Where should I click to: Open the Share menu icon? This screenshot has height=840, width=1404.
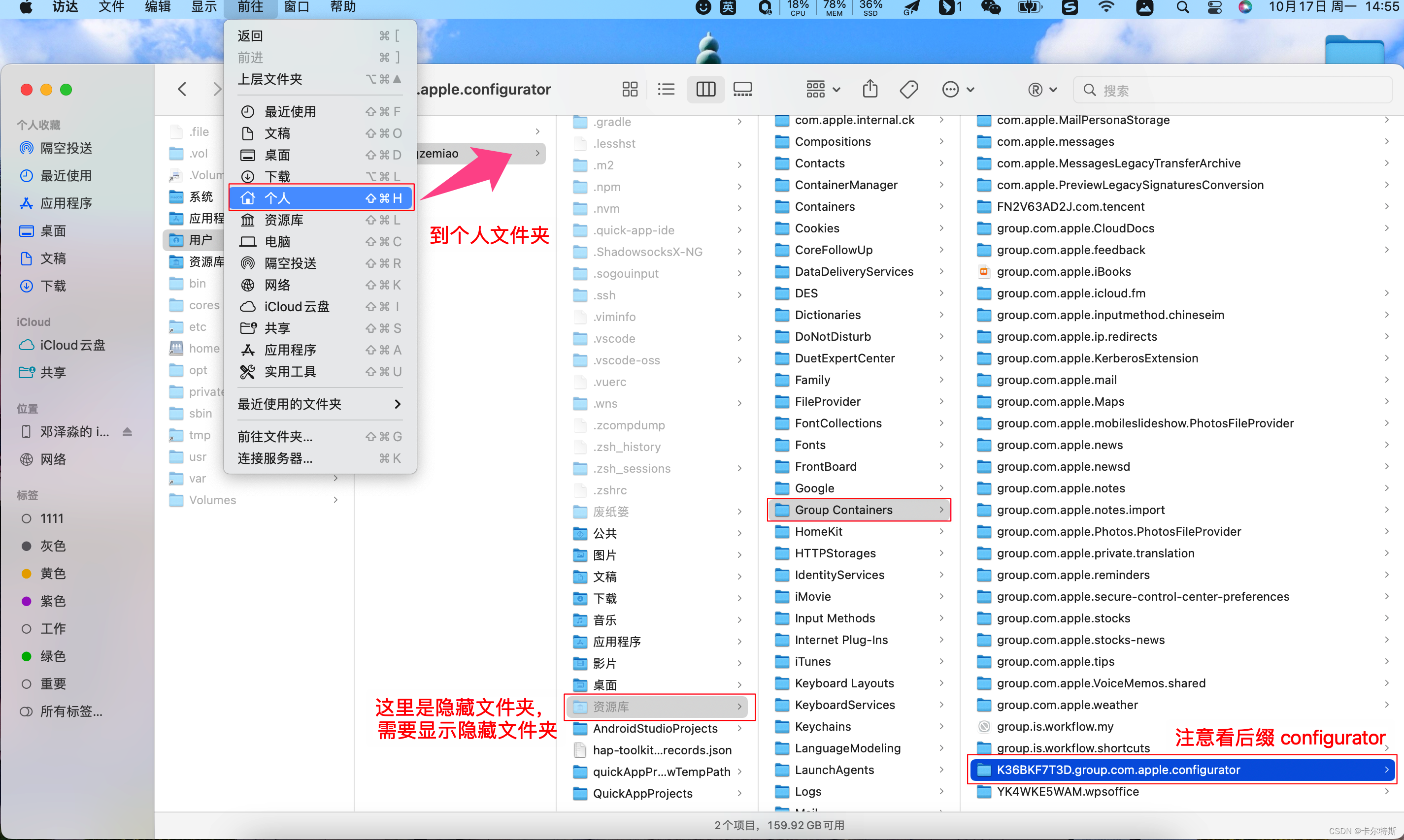[870, 89]
